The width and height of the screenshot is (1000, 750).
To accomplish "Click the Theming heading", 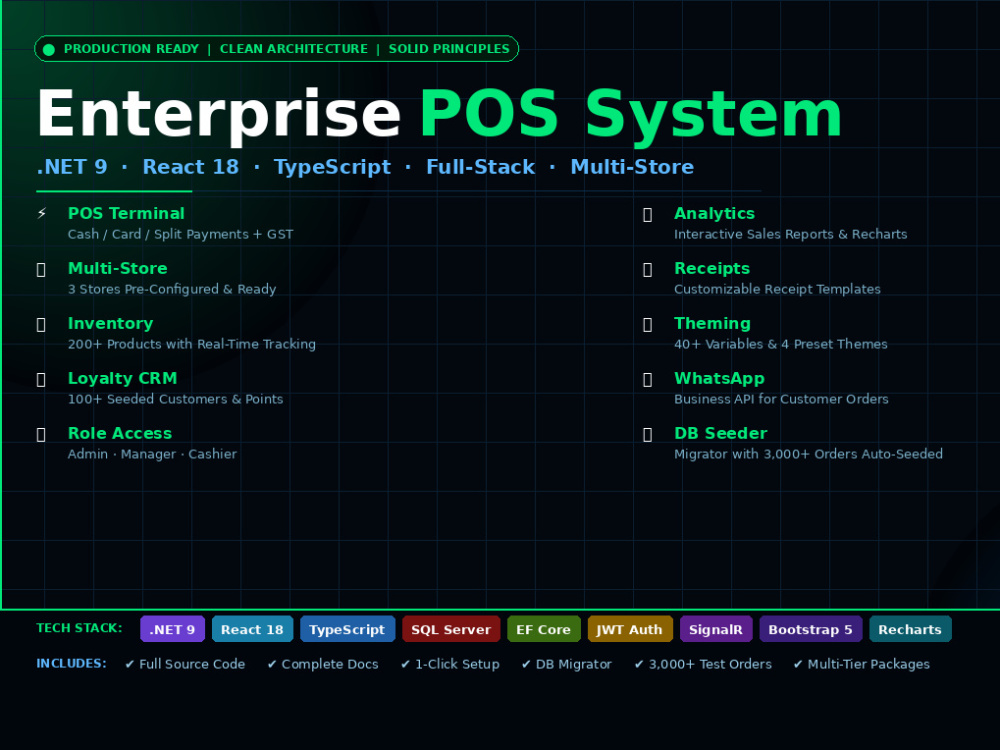I will click(x=712, y=323).
